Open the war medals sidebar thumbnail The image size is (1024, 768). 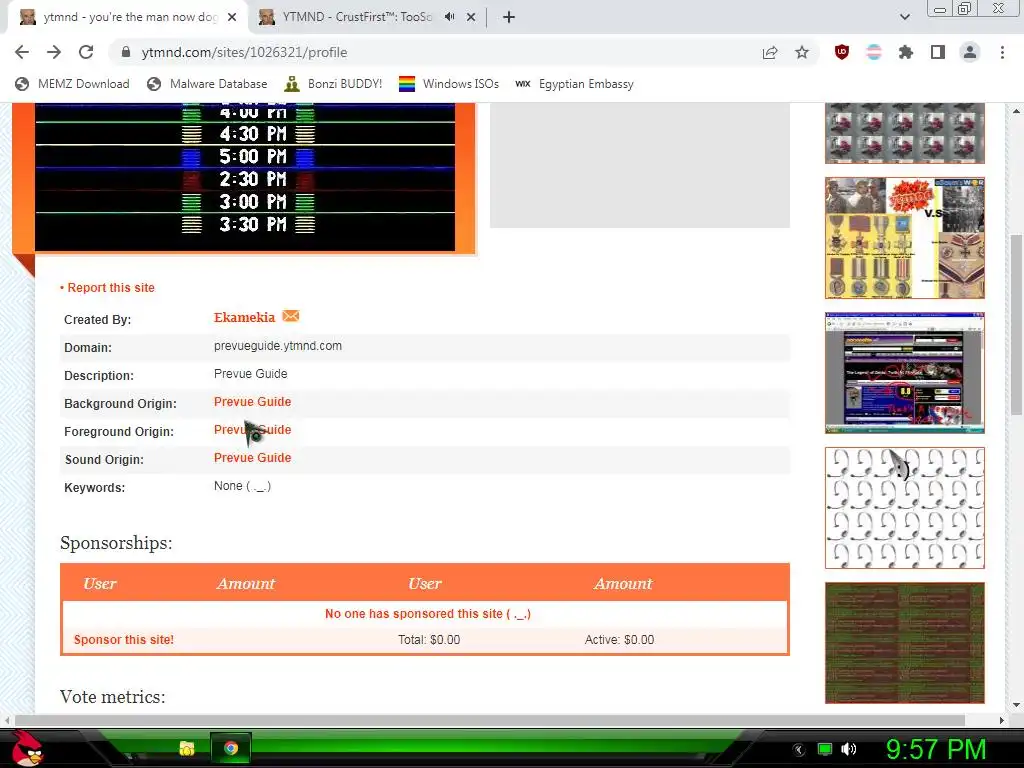tap(904, 238)
